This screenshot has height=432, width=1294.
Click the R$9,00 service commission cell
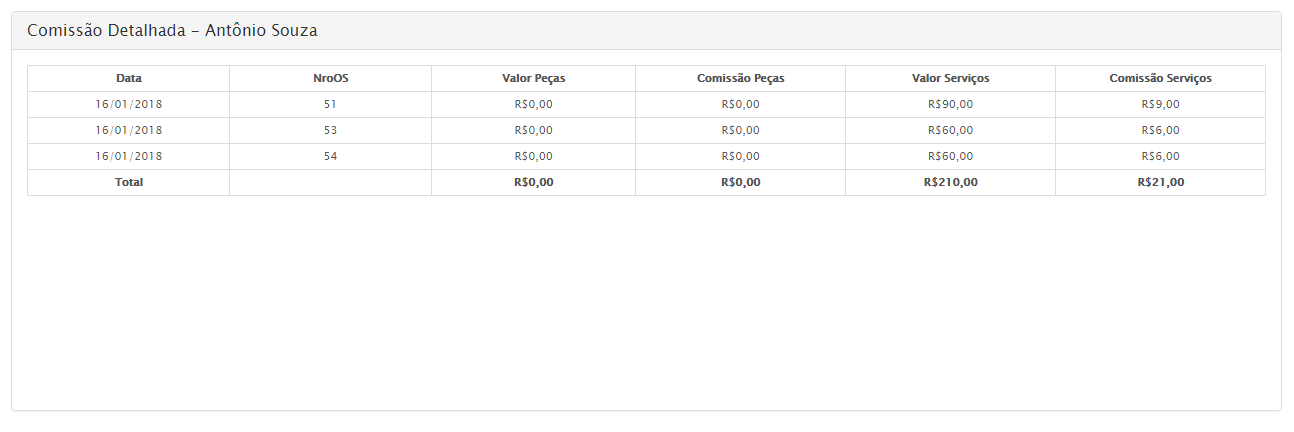pyautogui.click(x=1160, y=104)
